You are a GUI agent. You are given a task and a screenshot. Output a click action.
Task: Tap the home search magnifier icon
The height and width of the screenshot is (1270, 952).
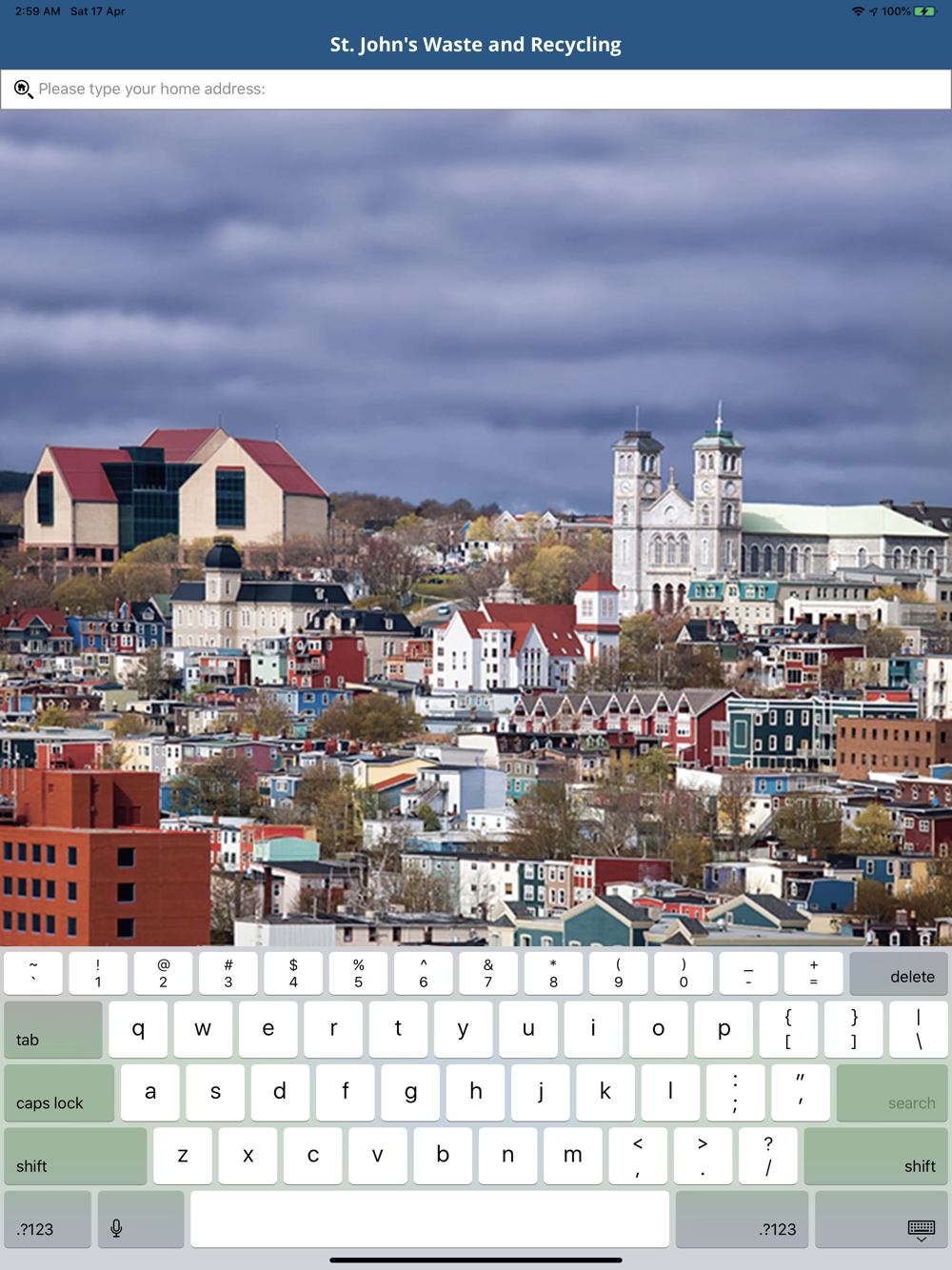tap(23, 89)
